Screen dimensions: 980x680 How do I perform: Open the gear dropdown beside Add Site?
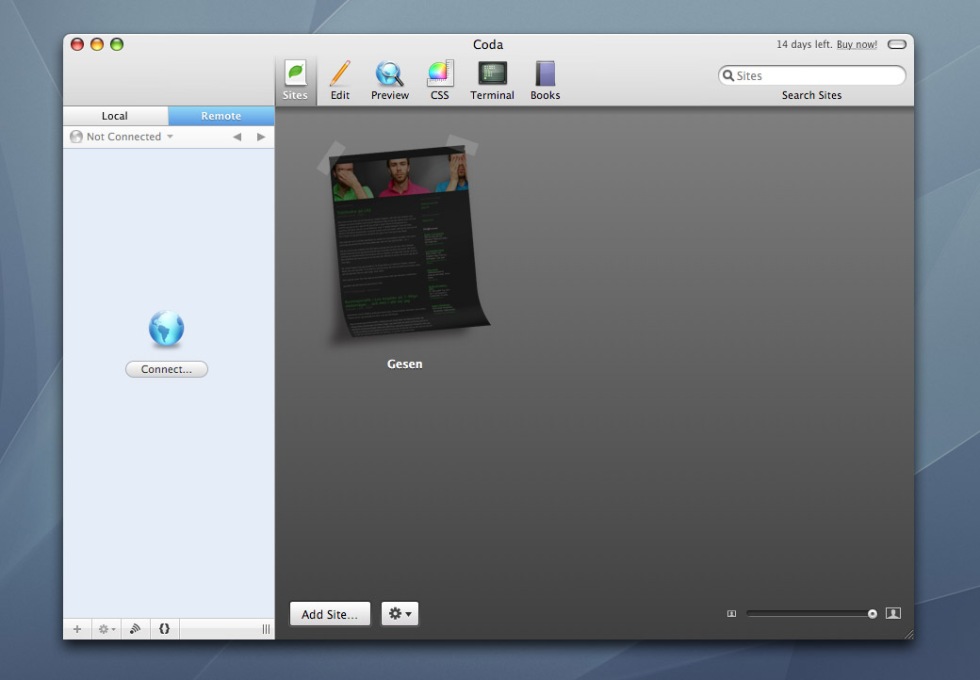tap(400, 614)
